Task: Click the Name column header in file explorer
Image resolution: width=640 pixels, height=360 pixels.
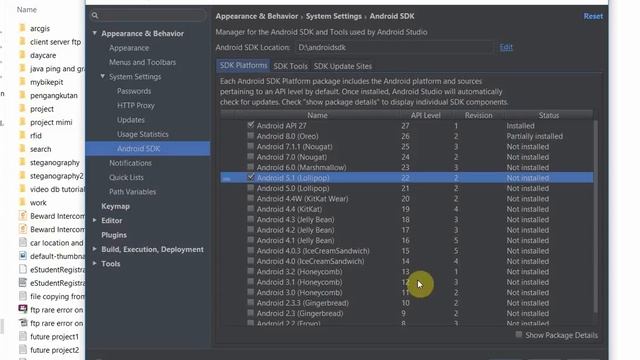Action: click(27, 9)
